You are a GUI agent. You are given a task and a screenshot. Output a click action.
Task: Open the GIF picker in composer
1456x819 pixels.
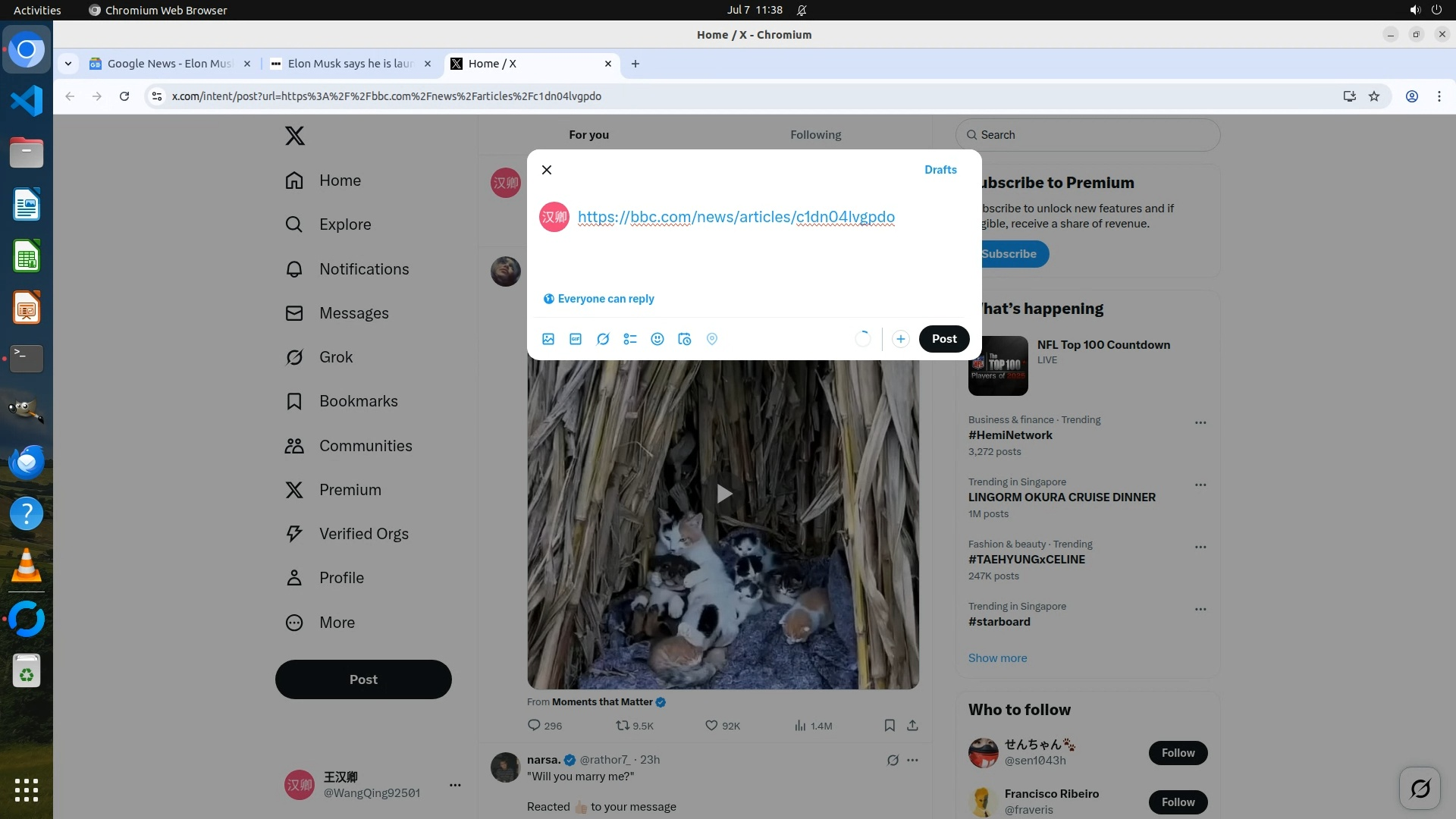[x=576, y=339]
